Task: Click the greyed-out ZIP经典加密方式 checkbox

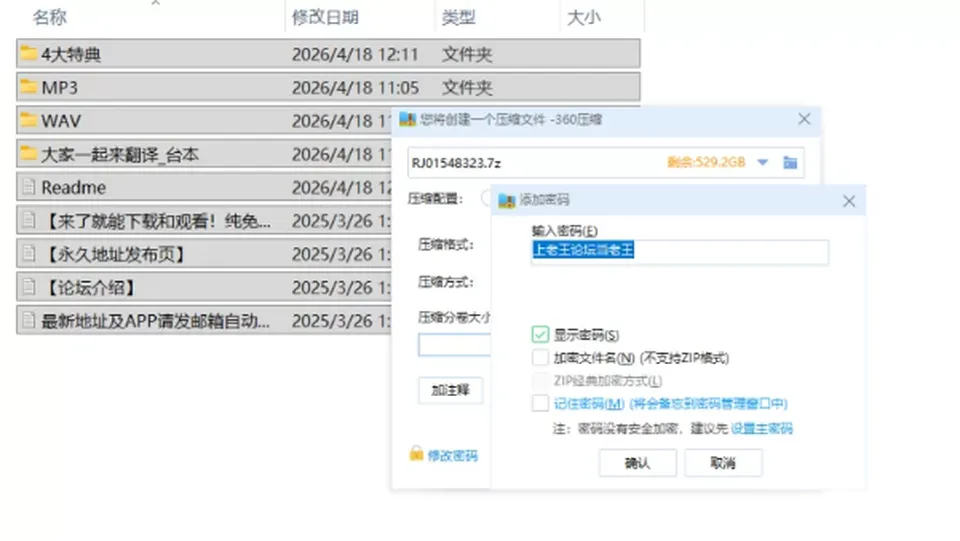Action: 540,381
